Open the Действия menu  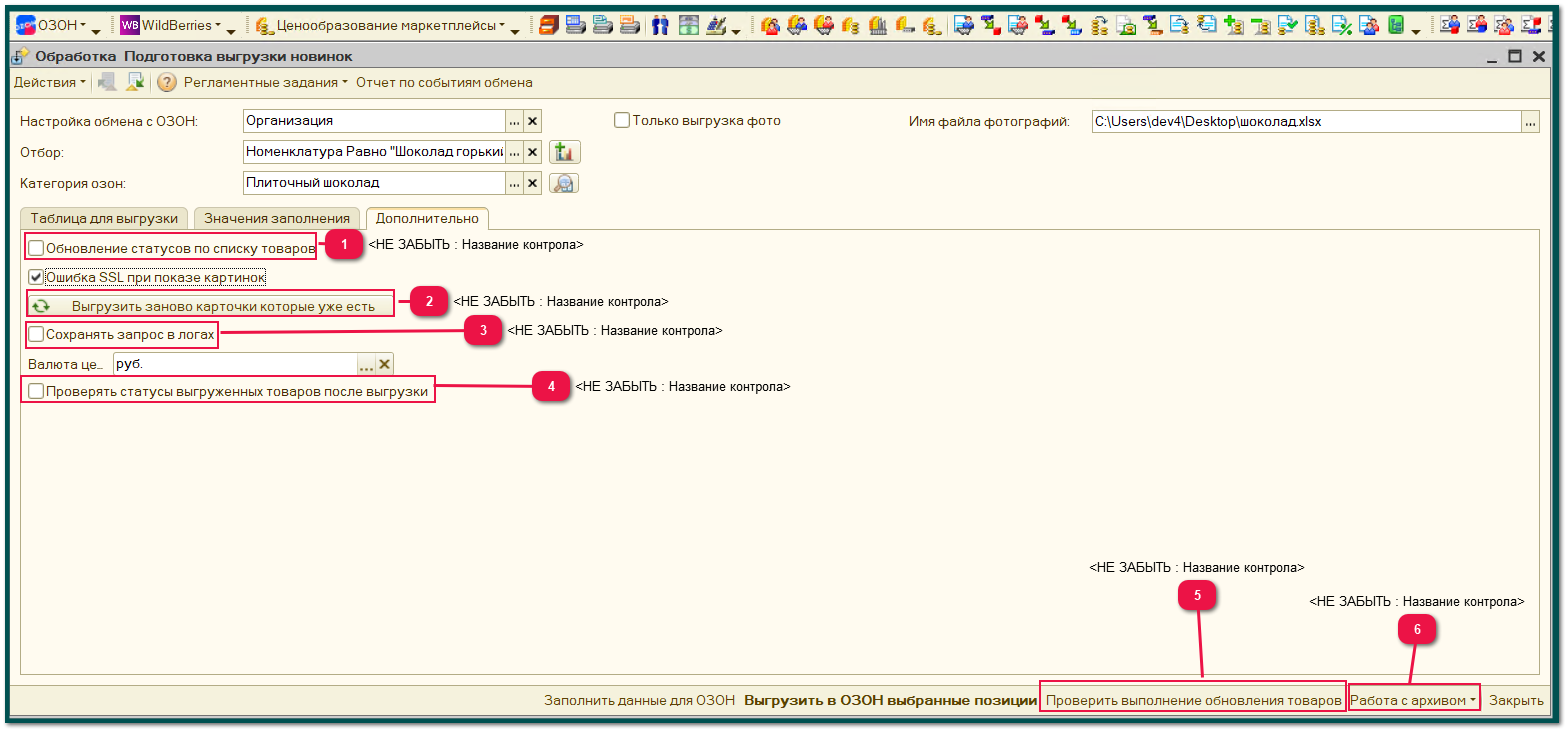(x=49, y=82)
